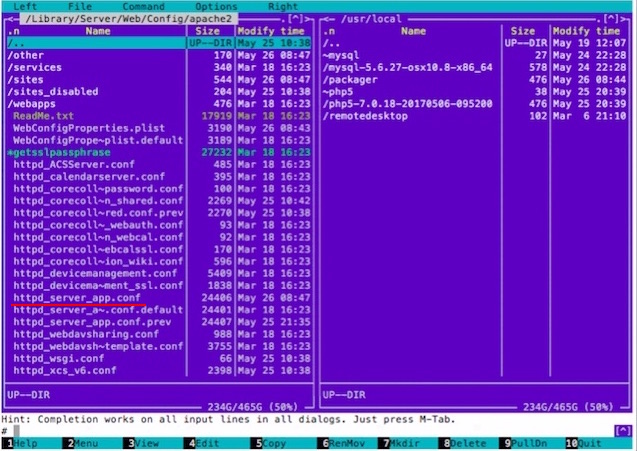
Task: Click the left panel '.n' sort indicator
Action: pos(13,31)
